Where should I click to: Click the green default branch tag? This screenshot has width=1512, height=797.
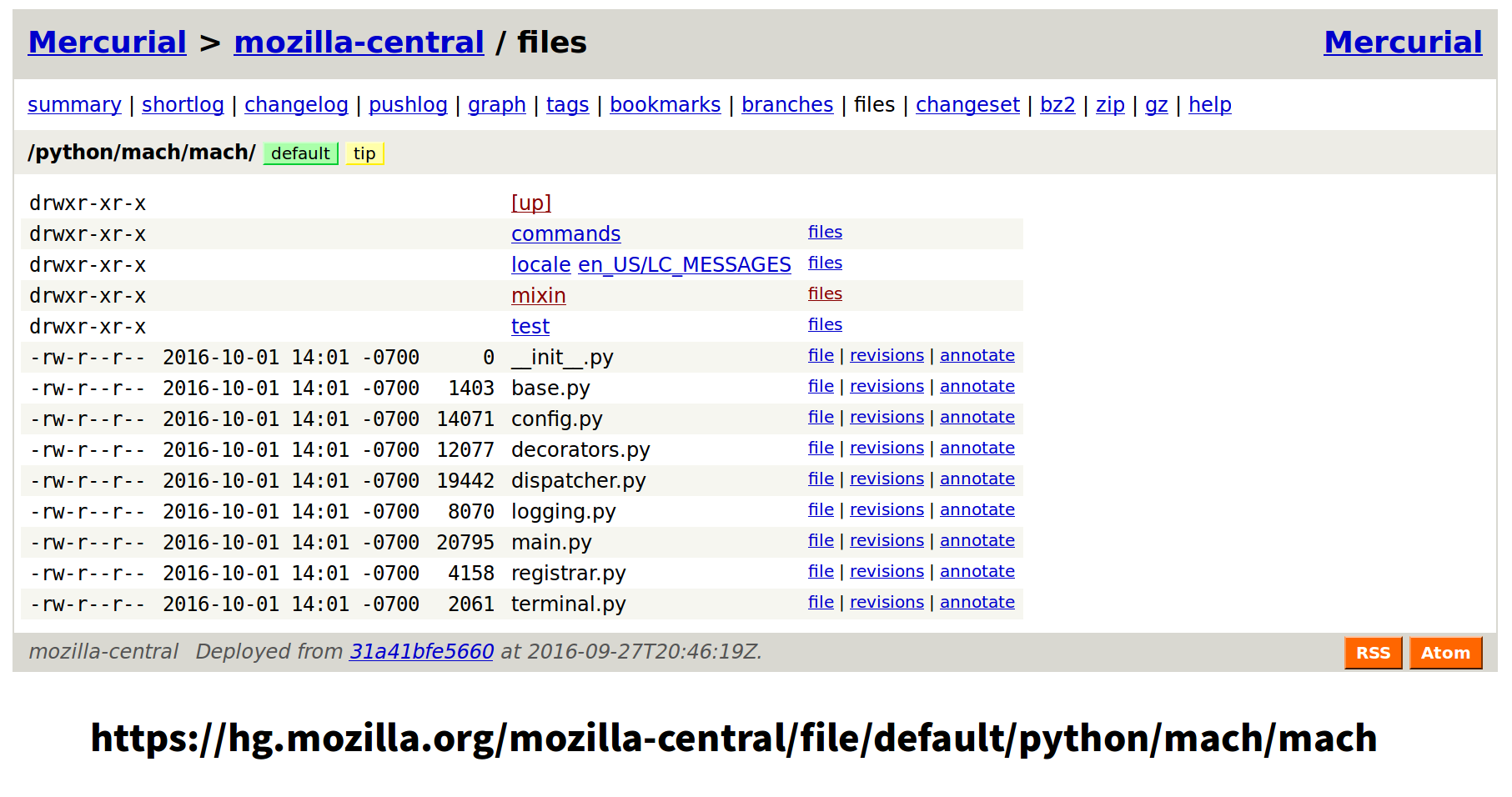[300, 153]
